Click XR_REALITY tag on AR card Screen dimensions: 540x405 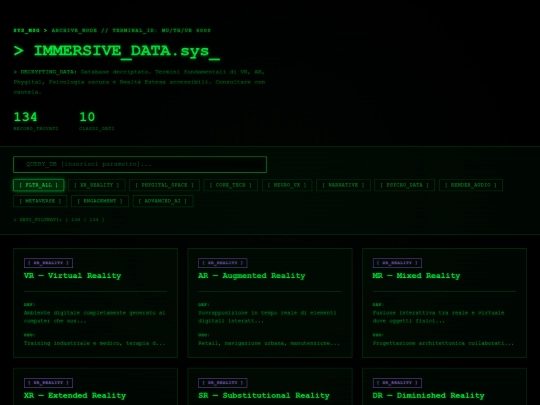[222, 263]
